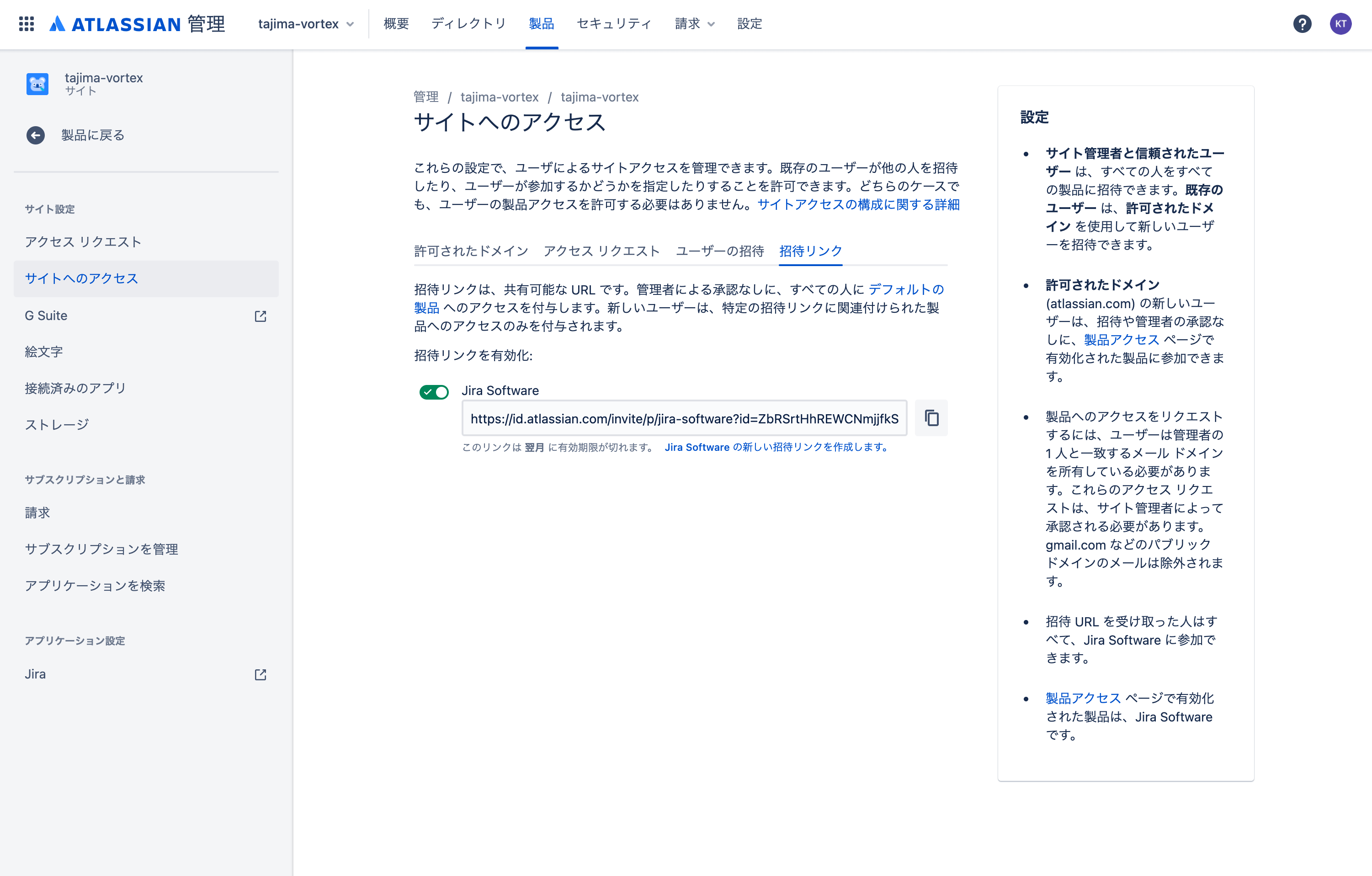Toggle the Jira Software invite link switch

click(x=434, y=391)
